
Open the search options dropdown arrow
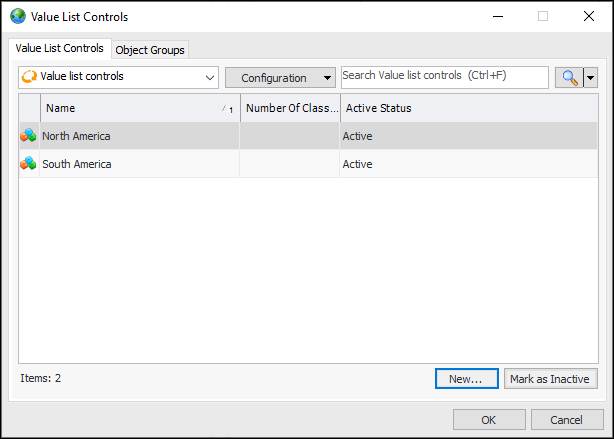pos(590,77)
